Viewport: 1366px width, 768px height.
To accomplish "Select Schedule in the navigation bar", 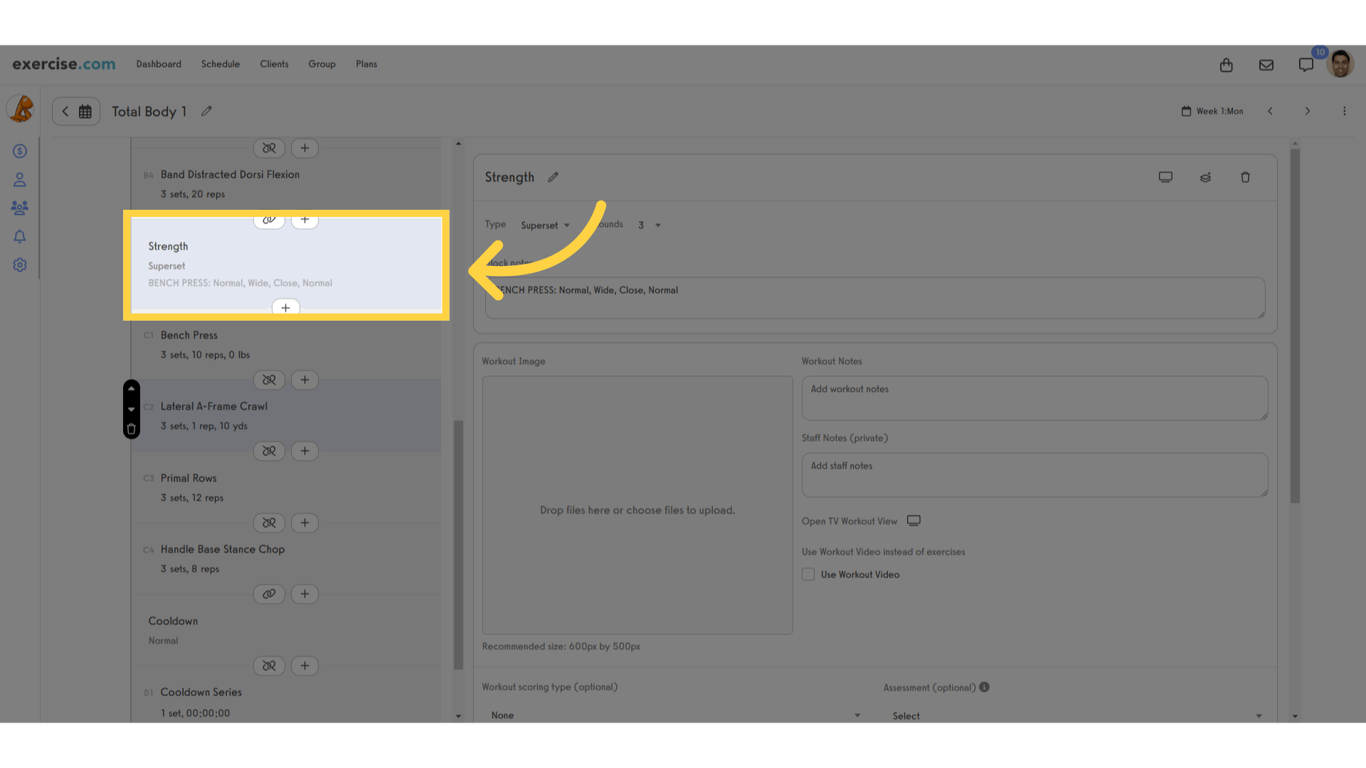I will 220,64.
